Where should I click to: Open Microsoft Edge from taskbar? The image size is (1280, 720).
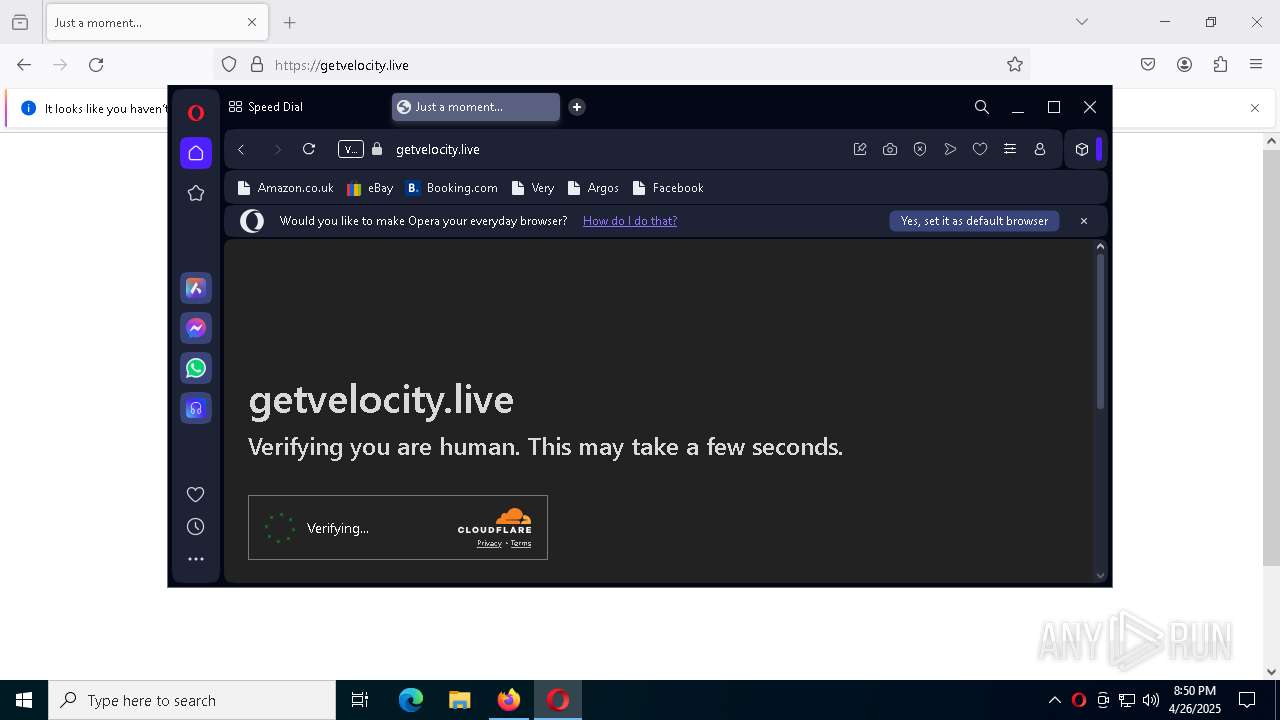pyautogui.click(x=411, y=700)
